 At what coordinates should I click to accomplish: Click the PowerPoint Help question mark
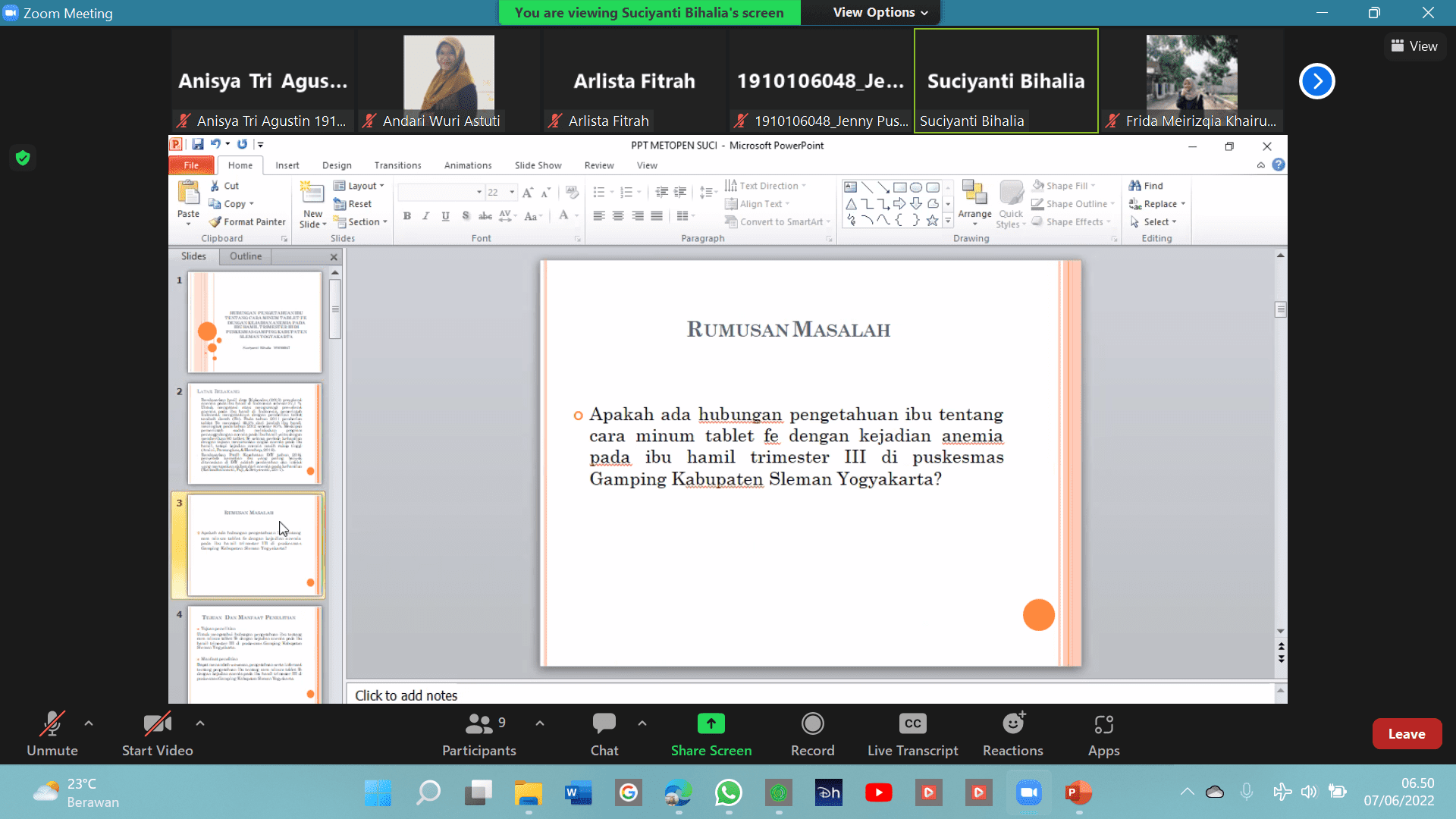tap(1279, 165)
